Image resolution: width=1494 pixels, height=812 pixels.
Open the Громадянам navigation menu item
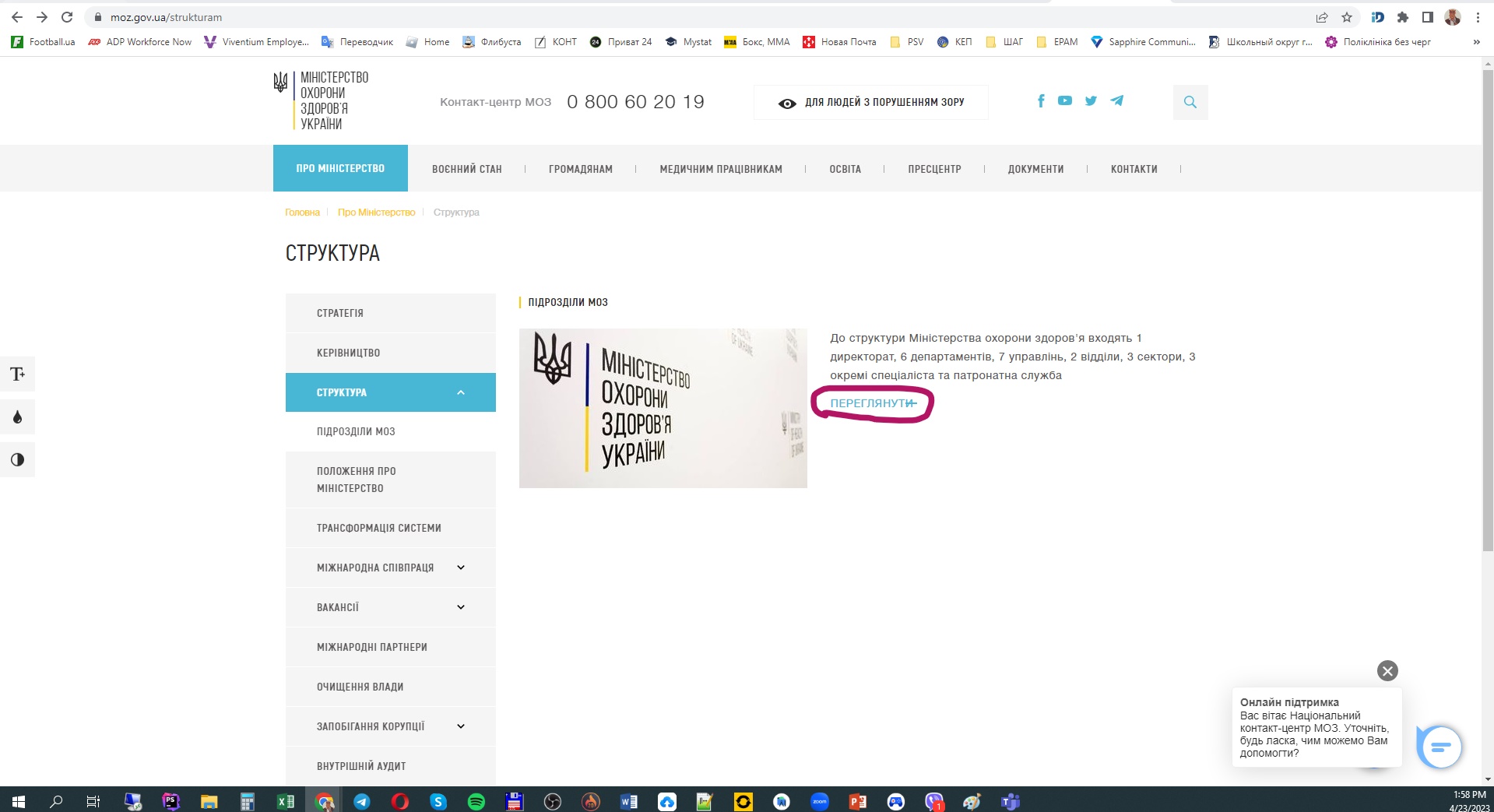[x=580, y=169]
